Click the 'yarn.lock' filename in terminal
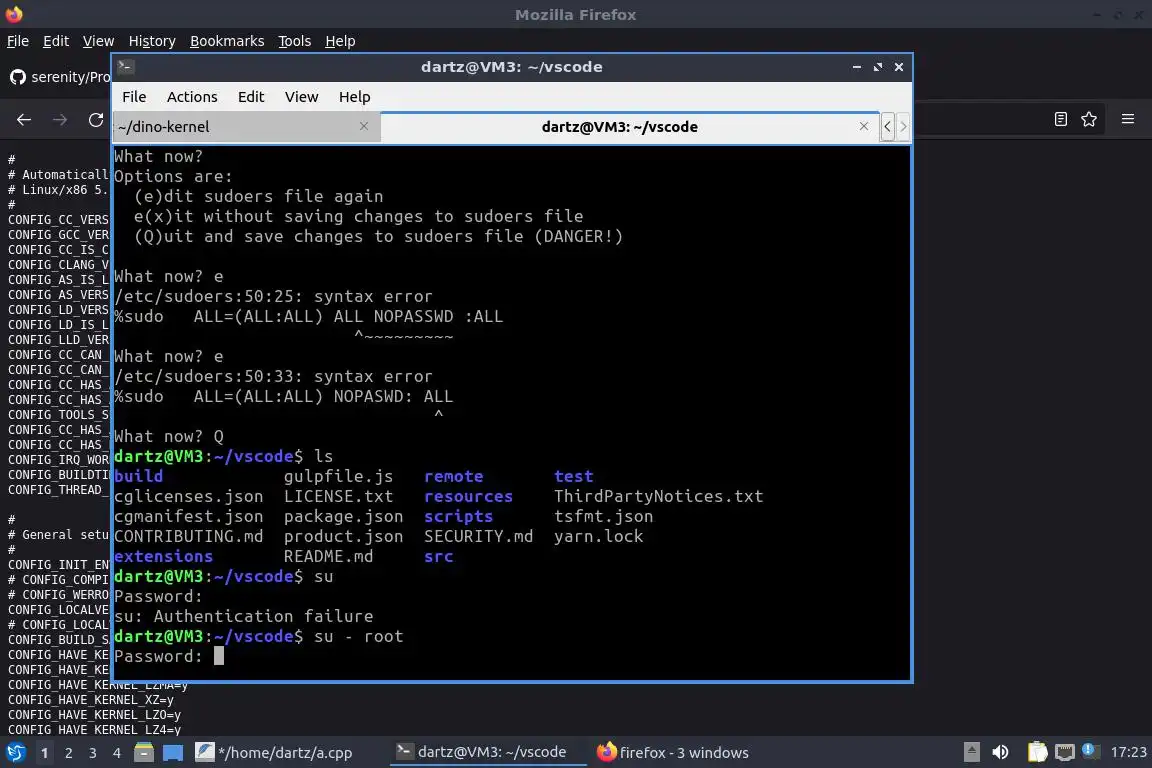Viewport: 1152px width, 768px height. (x=598, y=536)
